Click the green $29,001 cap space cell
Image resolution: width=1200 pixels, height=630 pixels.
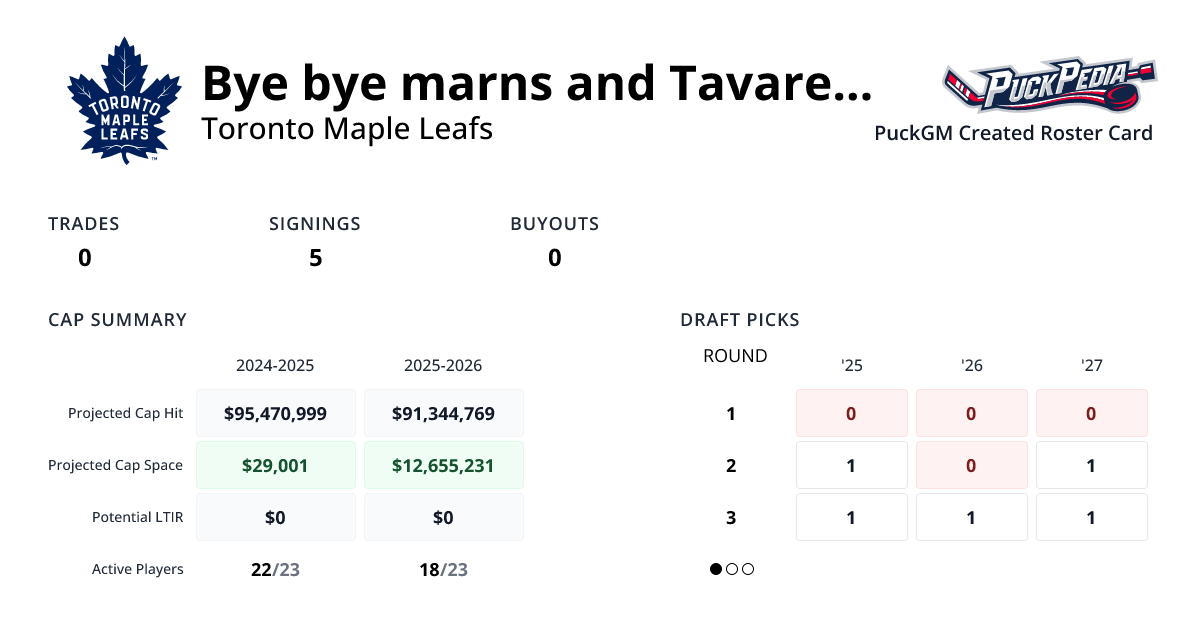click(x=275, y=465)
